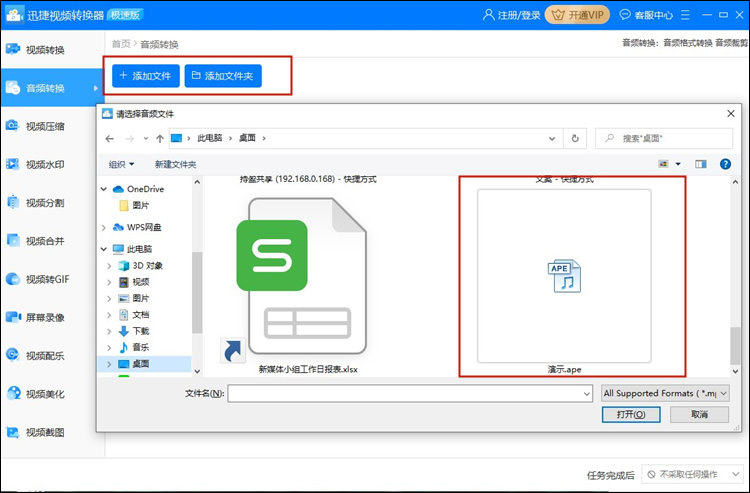Change the view mode icon
Screen dimensions: 750x493
663,164
